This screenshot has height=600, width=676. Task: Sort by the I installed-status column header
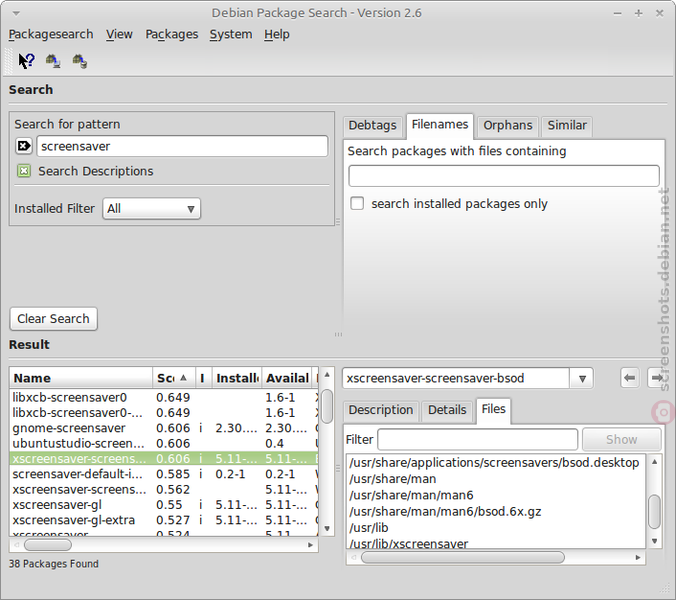(203, 378)
